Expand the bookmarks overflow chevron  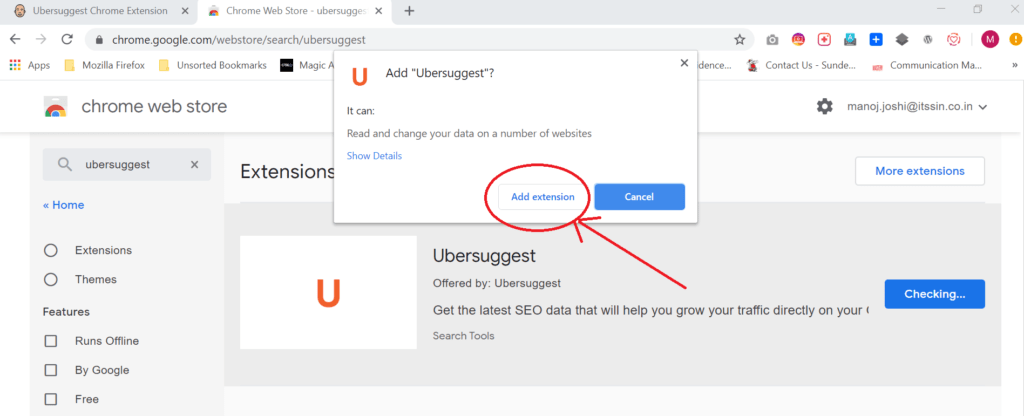[1014, 65]
